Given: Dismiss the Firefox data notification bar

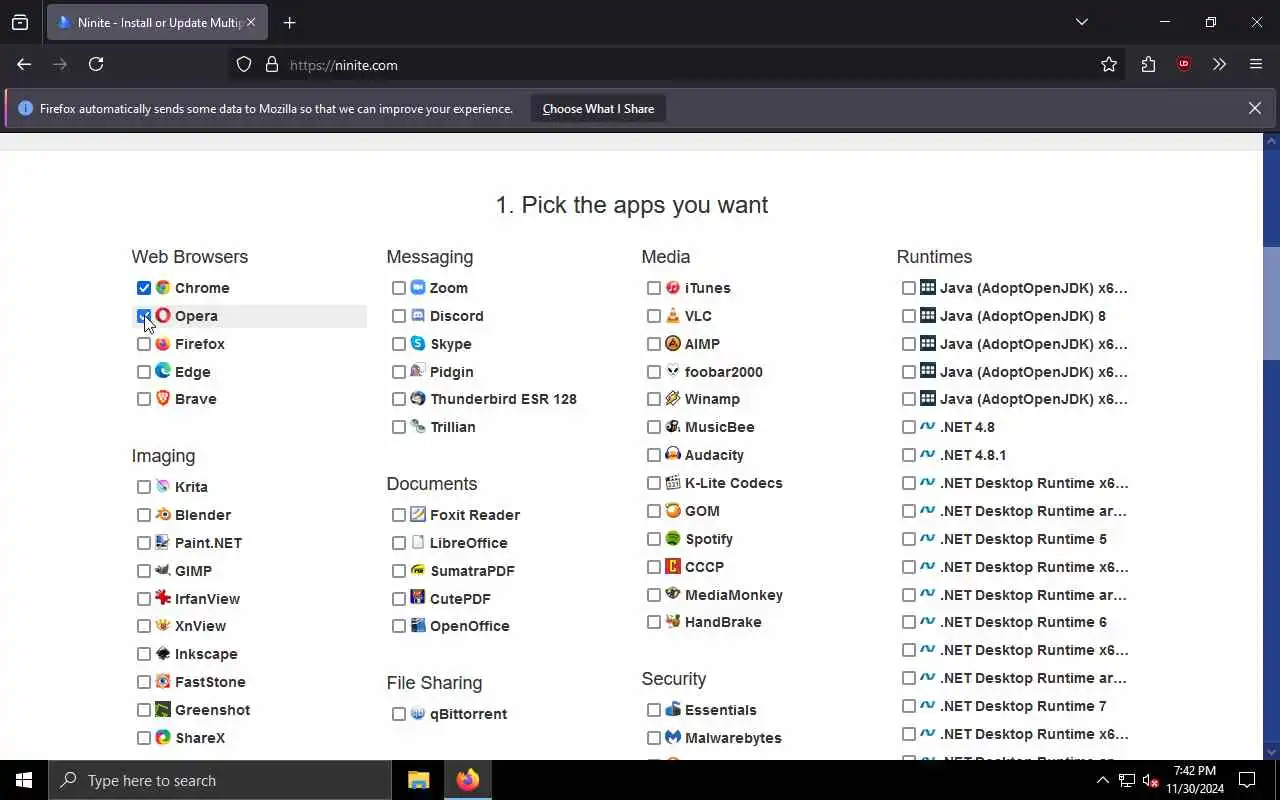Looking at the screenshot, I should (1254, 108).
